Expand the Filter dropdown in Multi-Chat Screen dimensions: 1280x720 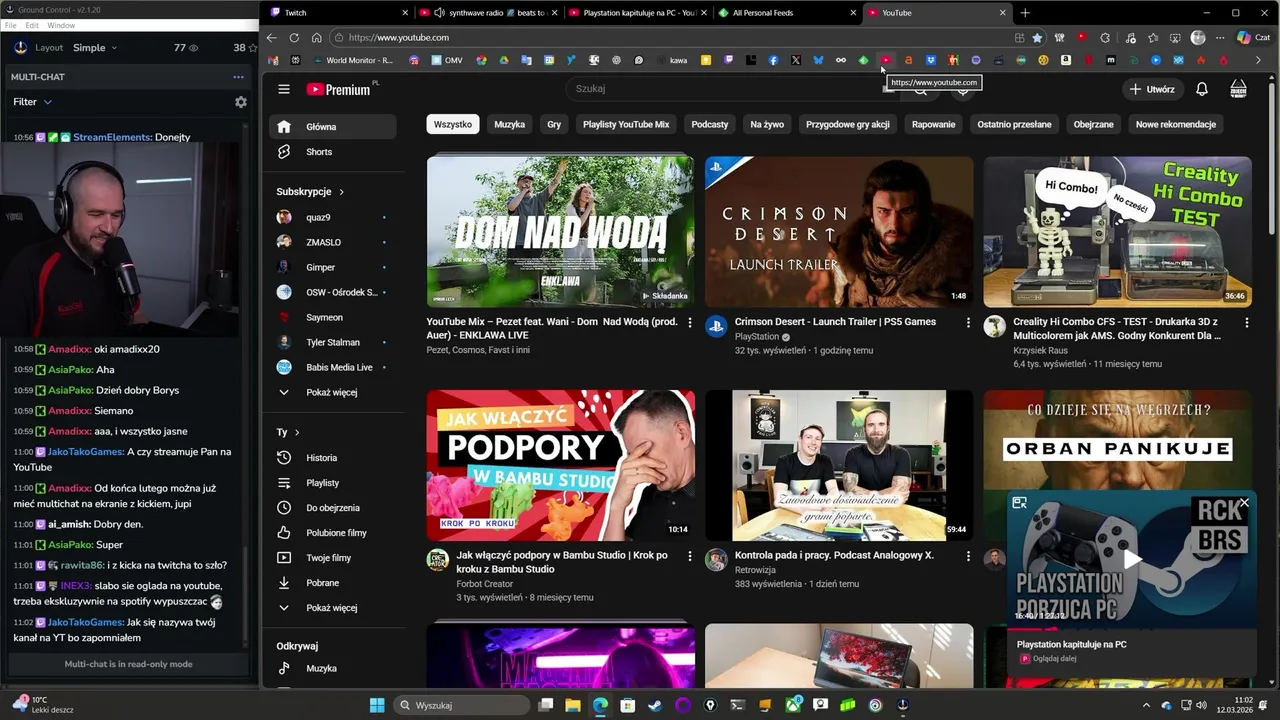(x=32, y=102)
